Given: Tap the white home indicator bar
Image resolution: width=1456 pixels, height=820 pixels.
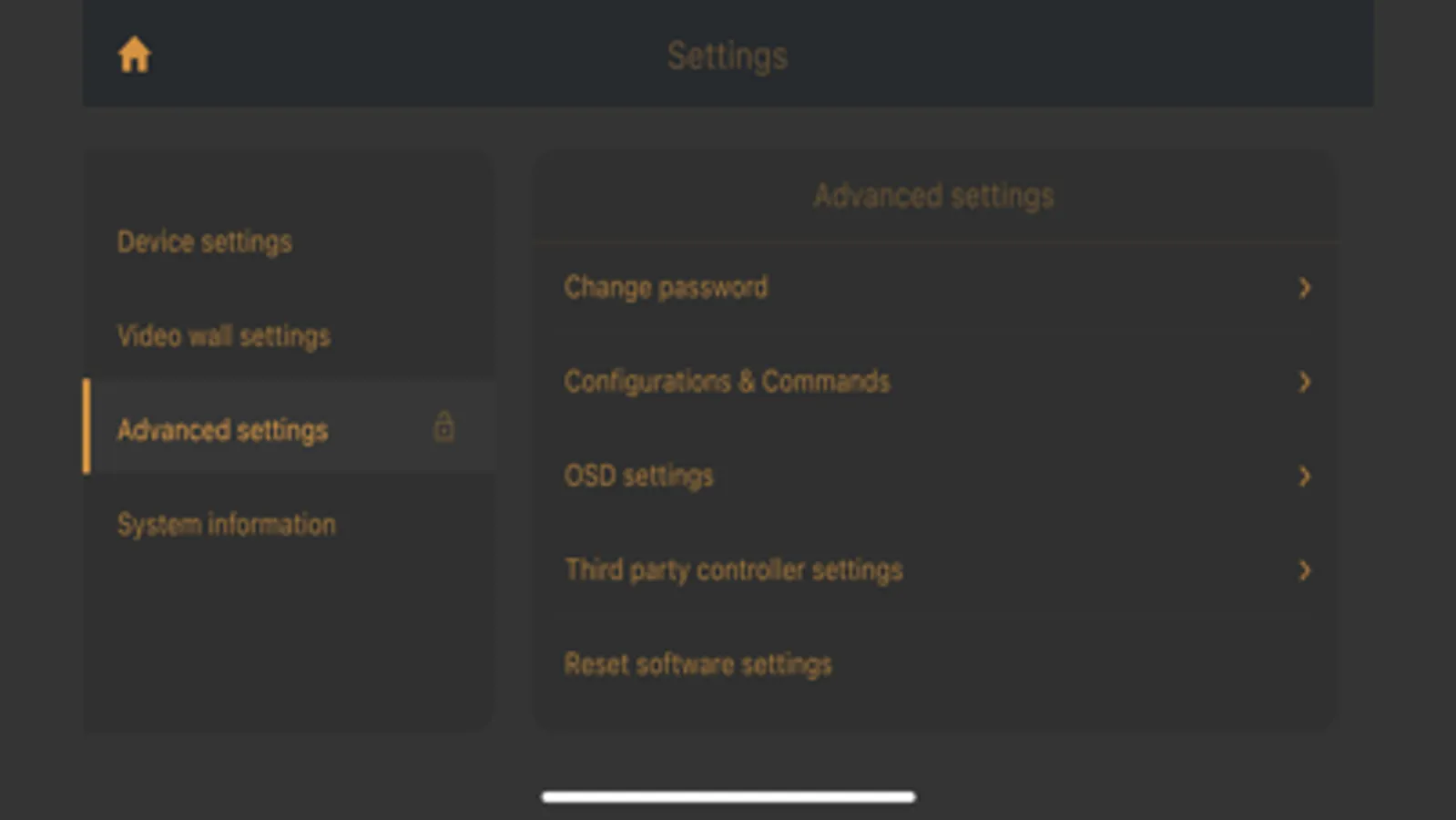Looking at the screenshot, I should (728, 797).
